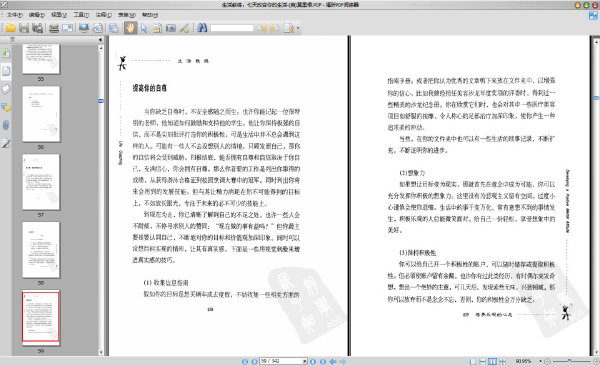Switch to facing pages layout
Image resolution: width=600 pixels, height=366 pixels.
pyautogui.click(x=492, y=361)
